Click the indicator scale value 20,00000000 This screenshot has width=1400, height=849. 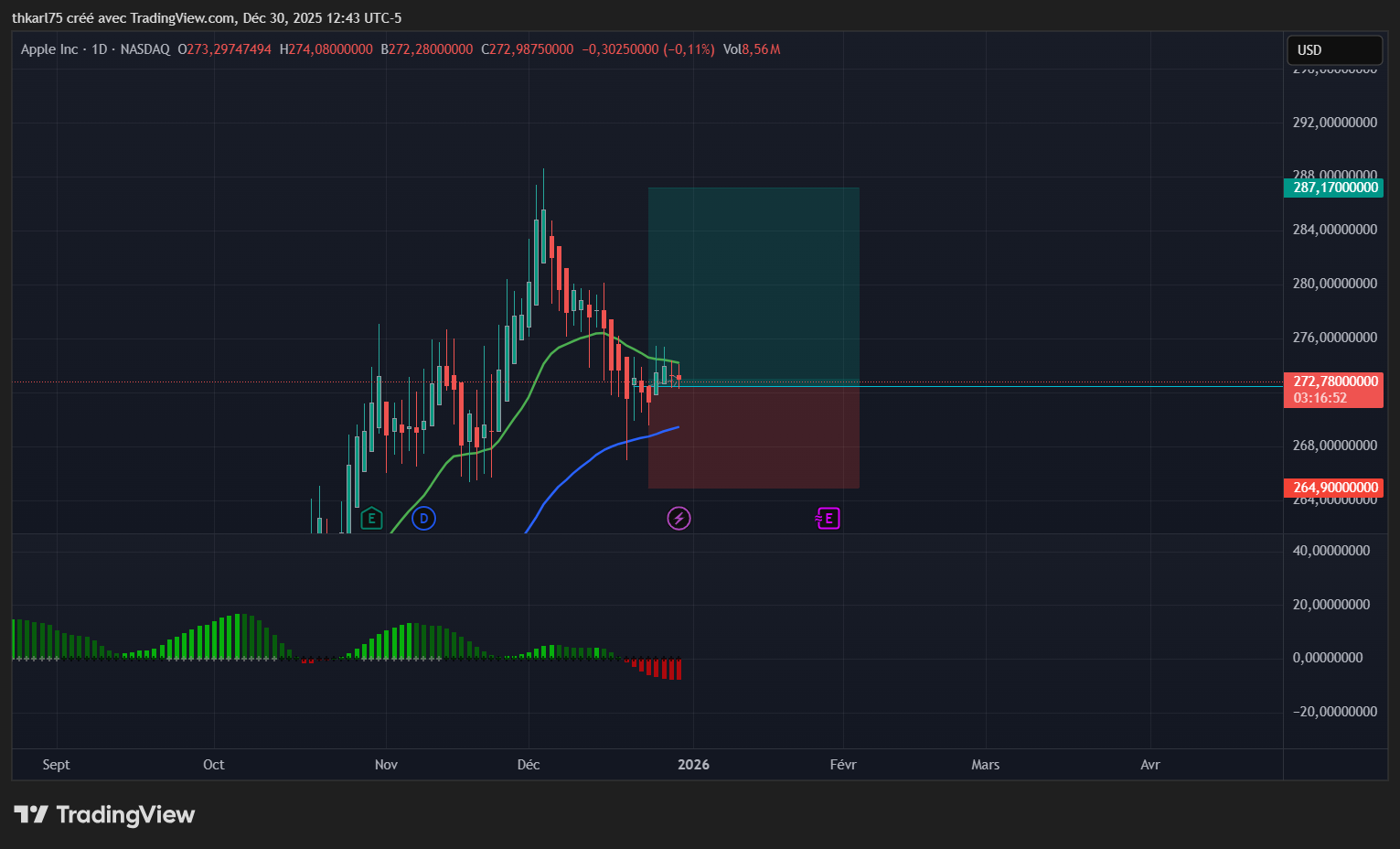[1331, 605]
